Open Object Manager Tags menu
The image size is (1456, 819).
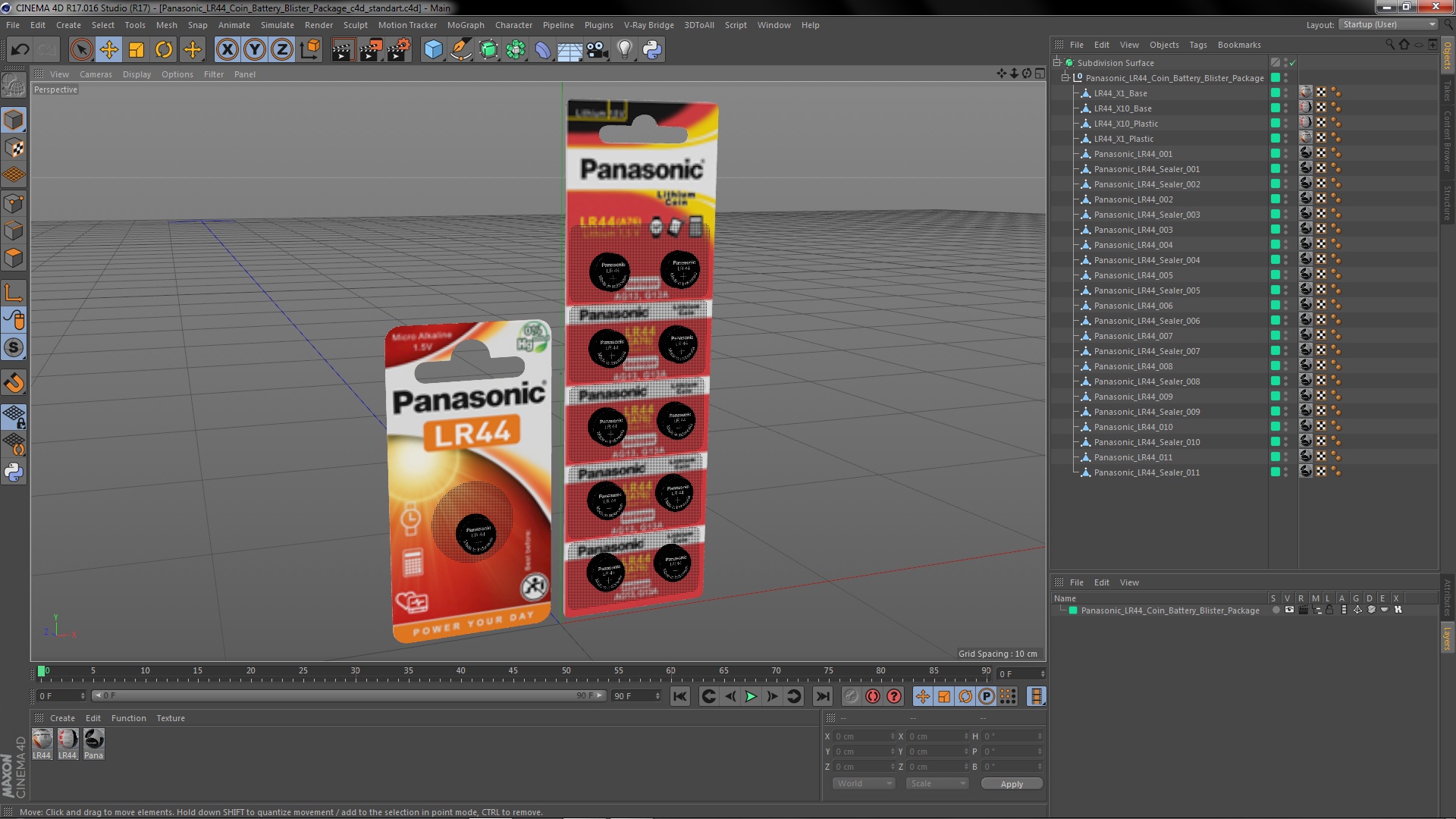(x=1197, y=45)
